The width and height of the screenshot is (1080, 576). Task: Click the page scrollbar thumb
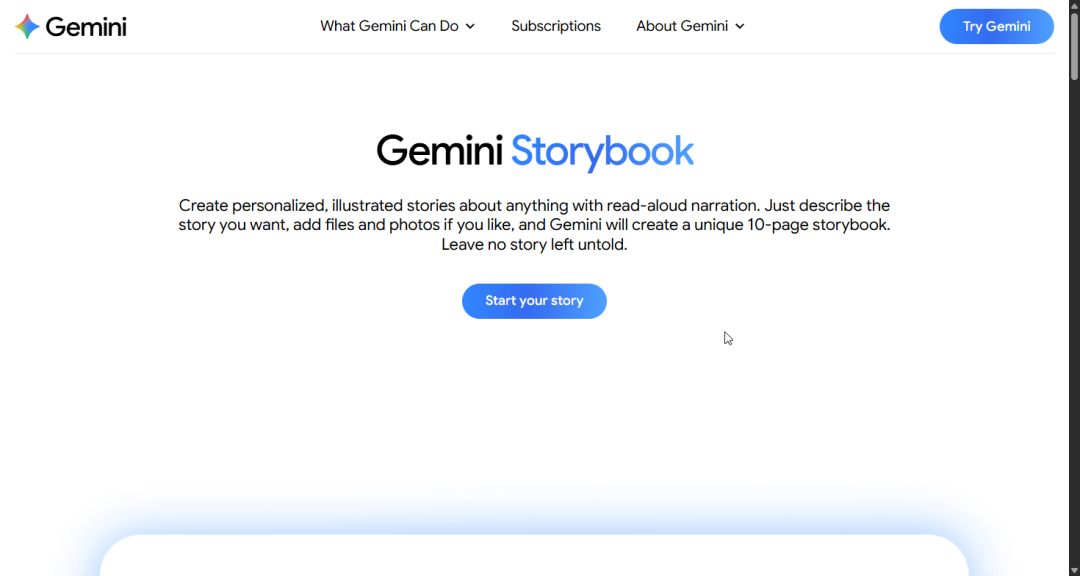pos(1074,47)
